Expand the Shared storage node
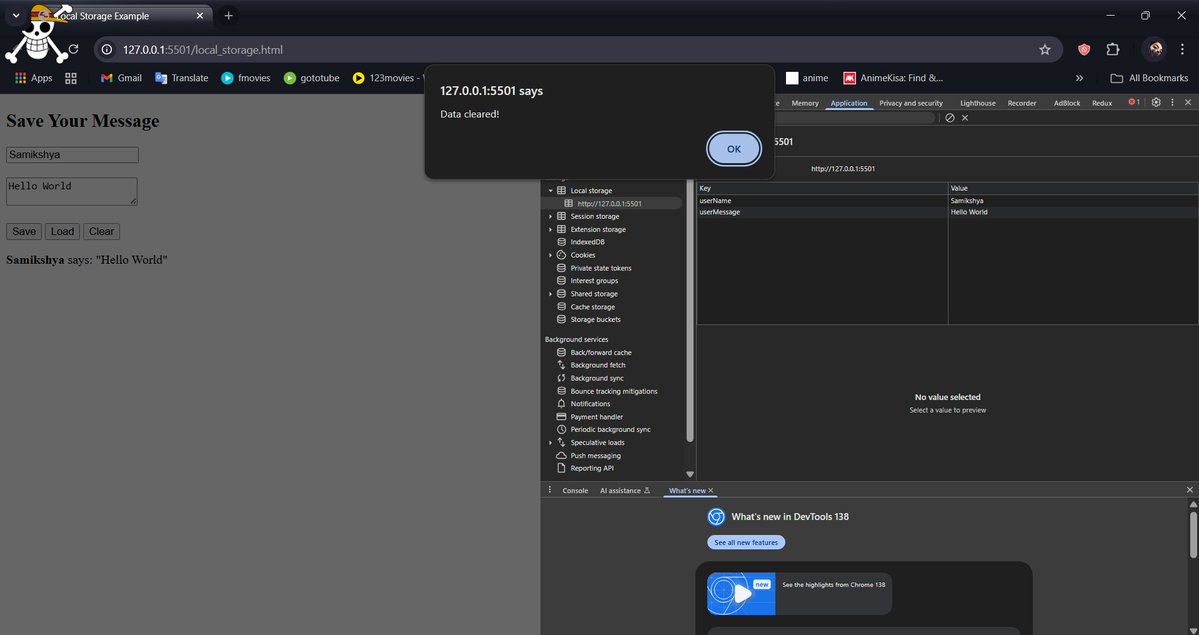The width and height of the screenshot is (1199, 635). click(551, 294)
